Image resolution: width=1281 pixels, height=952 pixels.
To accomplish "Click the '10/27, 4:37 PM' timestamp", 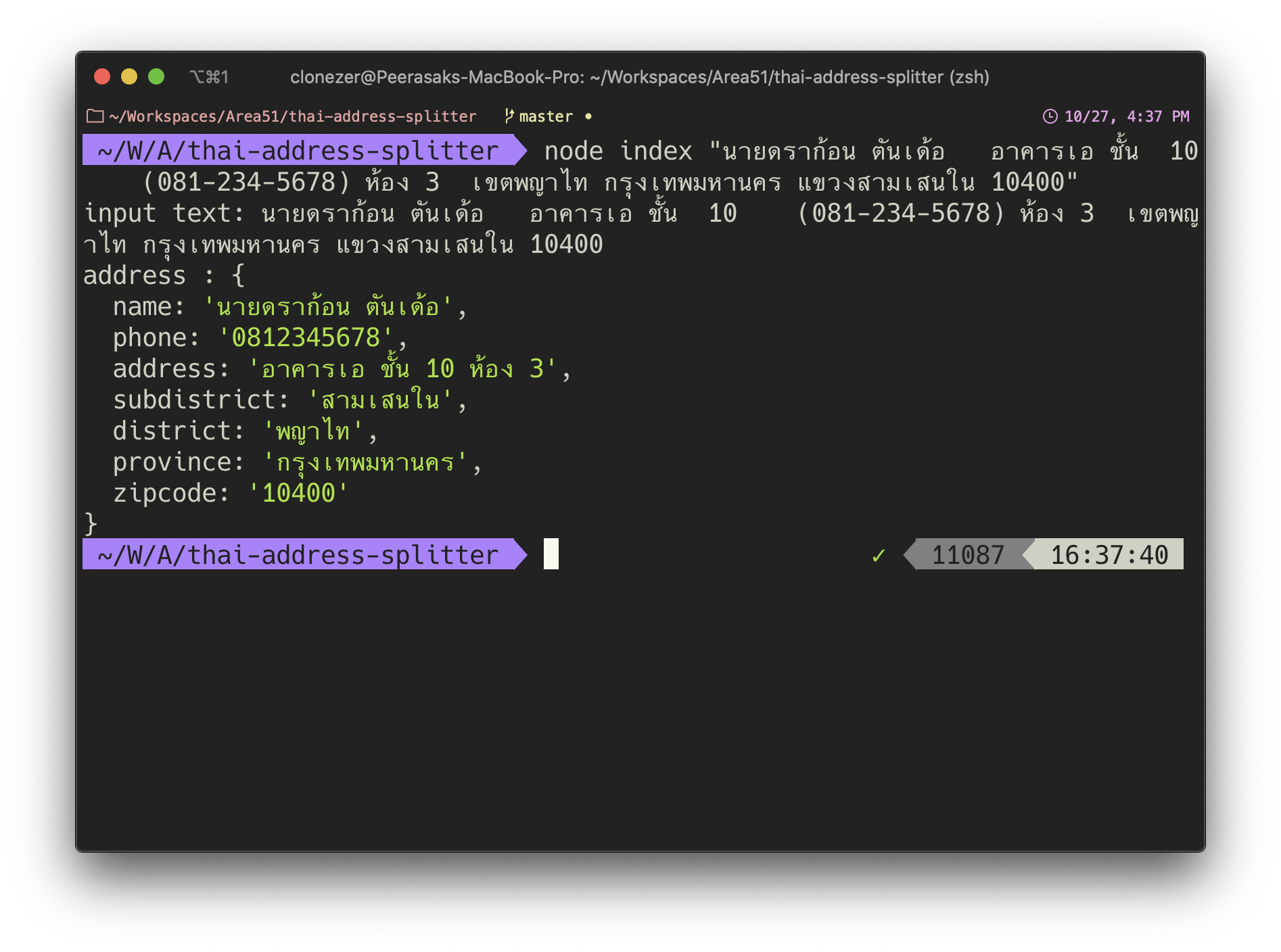I will click(x=1127, y=116).
